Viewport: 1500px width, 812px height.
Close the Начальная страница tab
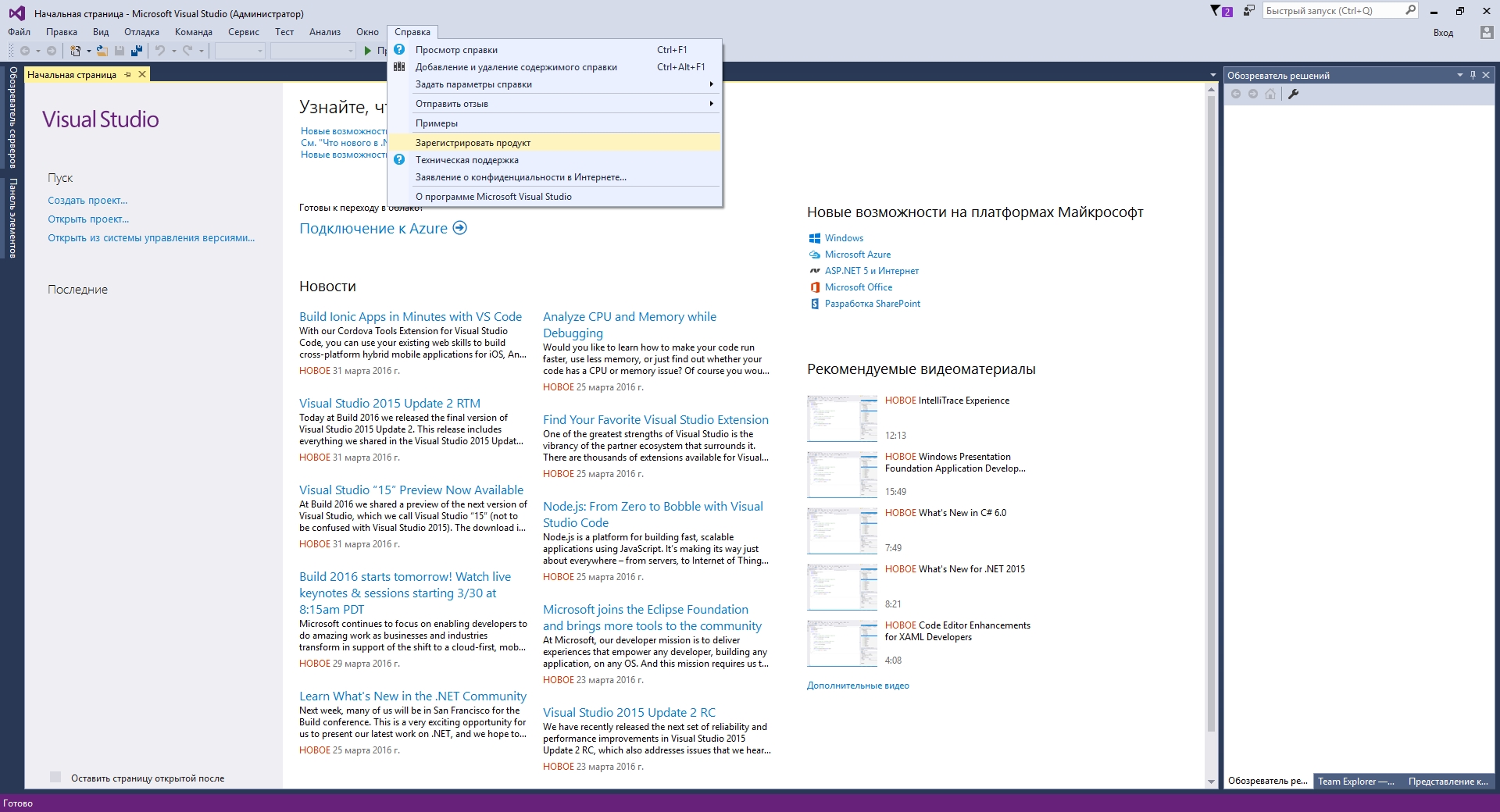coord(142,75)
